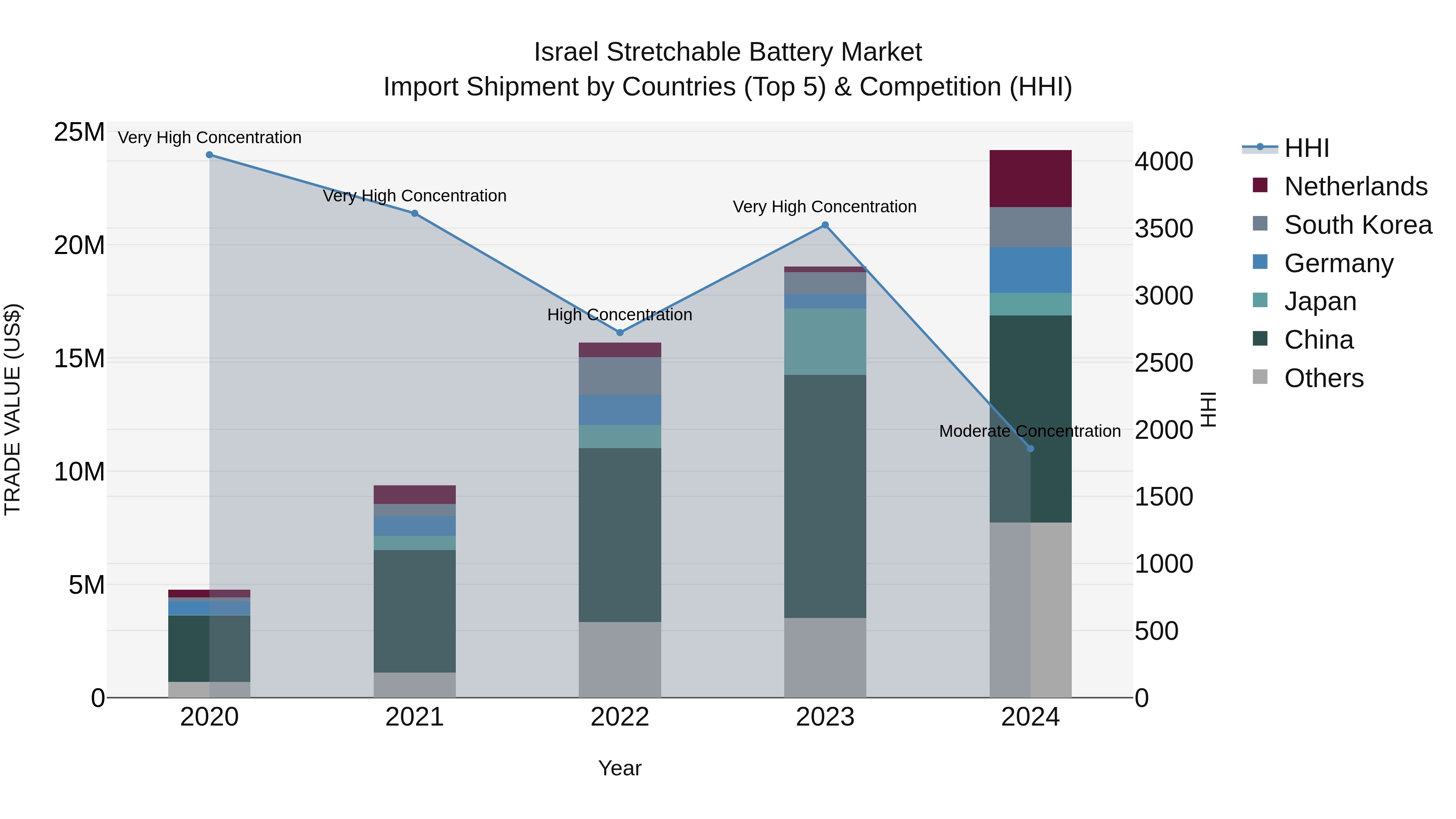The image size is (1456, 819).
Task: Click the HHI line marker for 2021
Action: [x=414, y=214]
